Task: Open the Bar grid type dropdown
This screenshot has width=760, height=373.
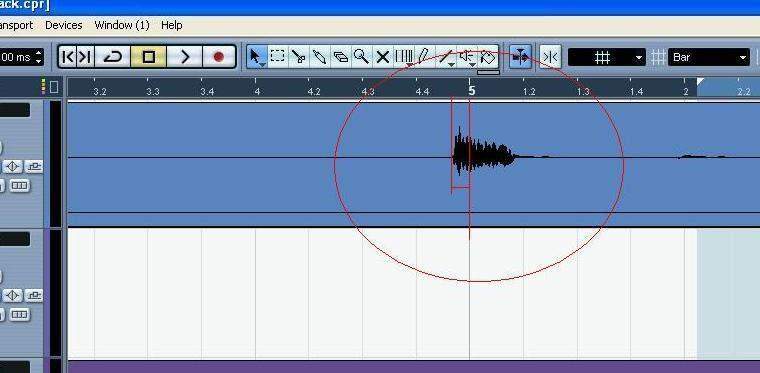Action: pyautogui.click(x=709, y=57)
